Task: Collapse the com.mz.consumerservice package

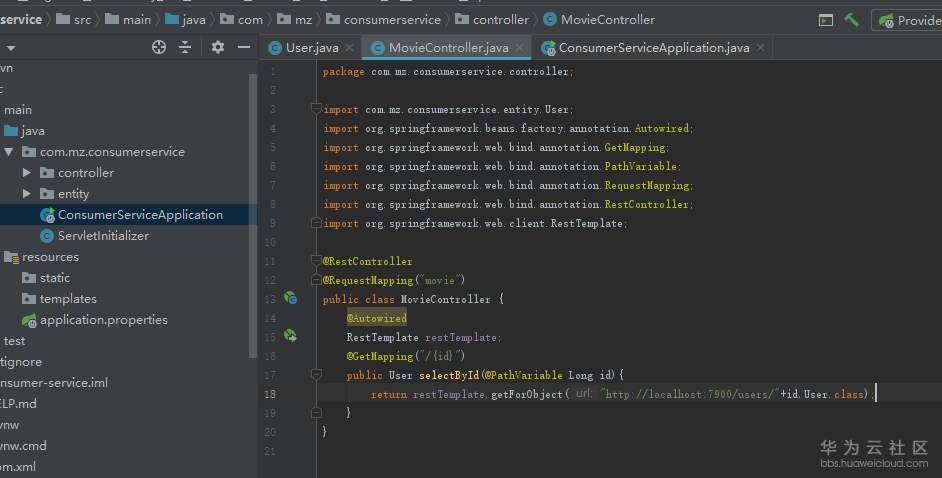Action: click(9, 152)
